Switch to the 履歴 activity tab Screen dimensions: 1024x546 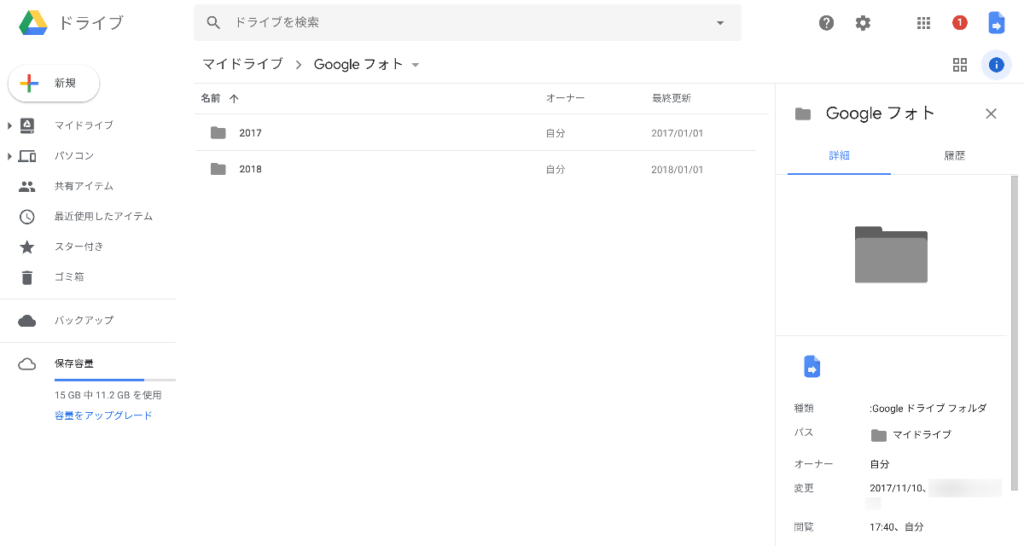(954, 155)
